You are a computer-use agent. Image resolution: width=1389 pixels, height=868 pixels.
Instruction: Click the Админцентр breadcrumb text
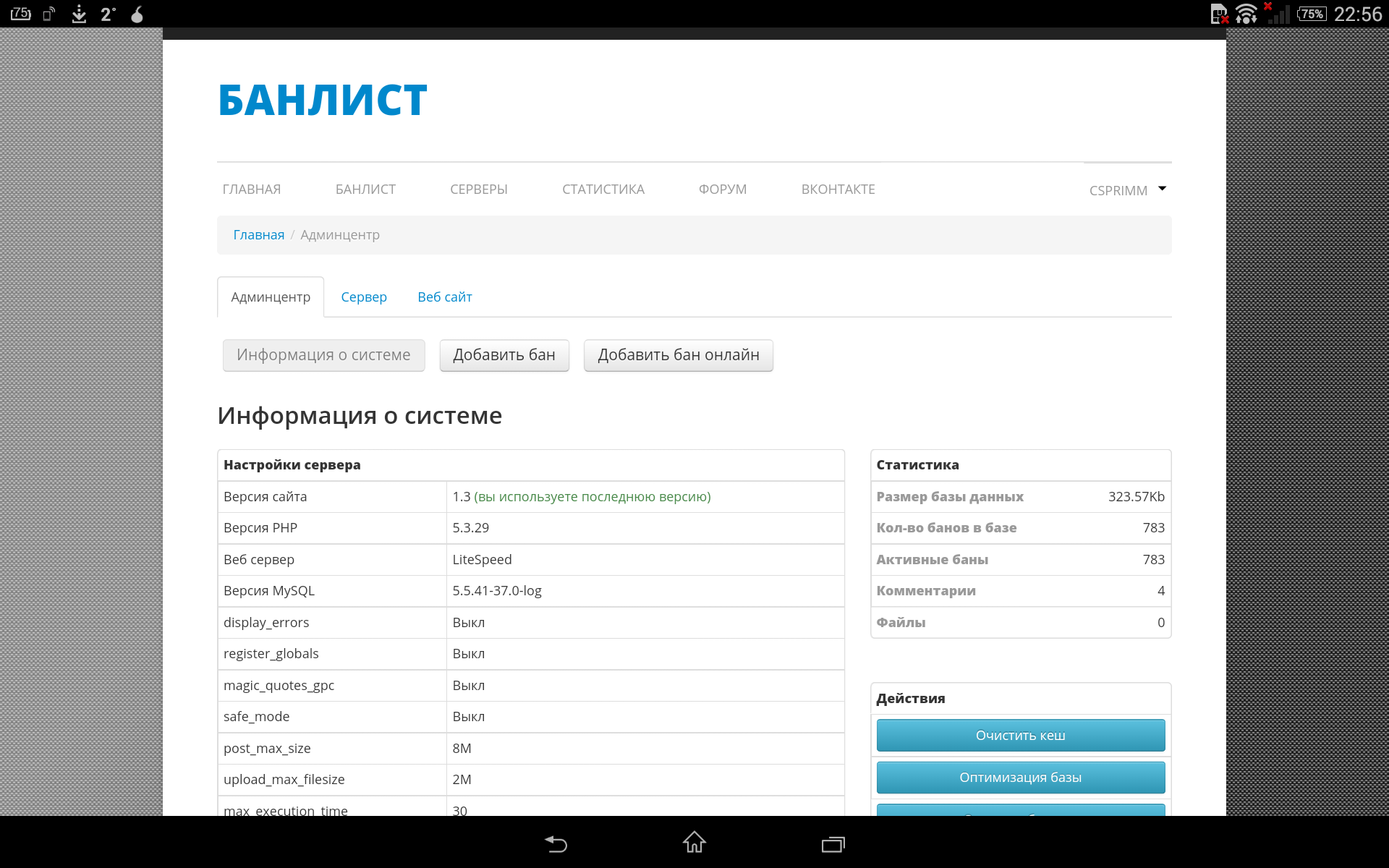click(x=340, y=235)
